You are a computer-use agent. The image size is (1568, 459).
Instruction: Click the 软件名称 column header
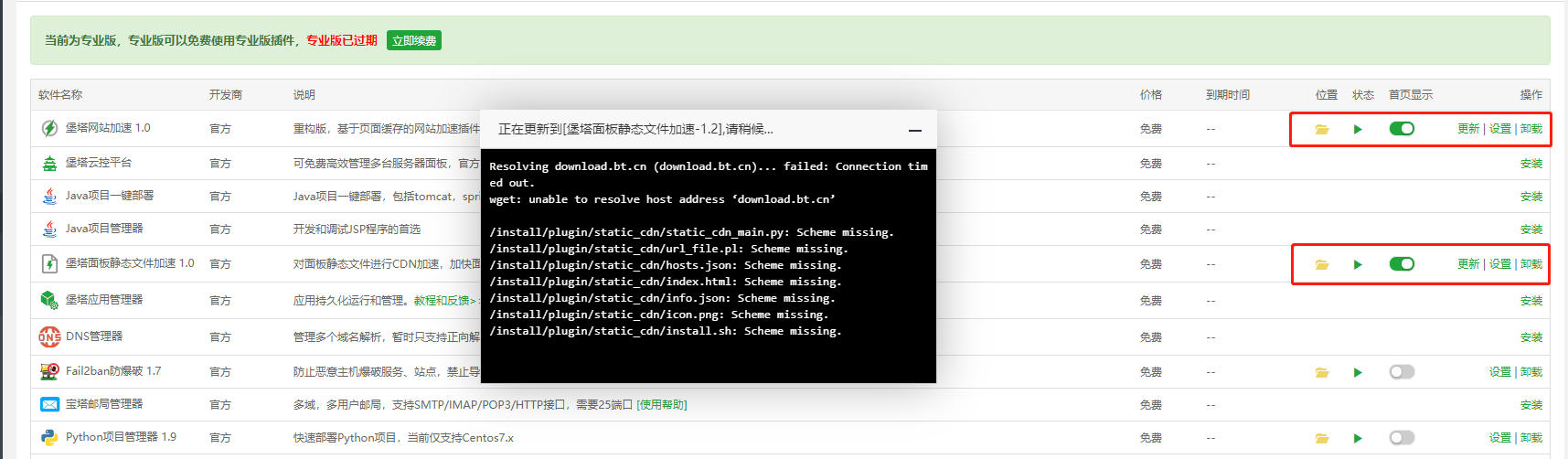60,95
